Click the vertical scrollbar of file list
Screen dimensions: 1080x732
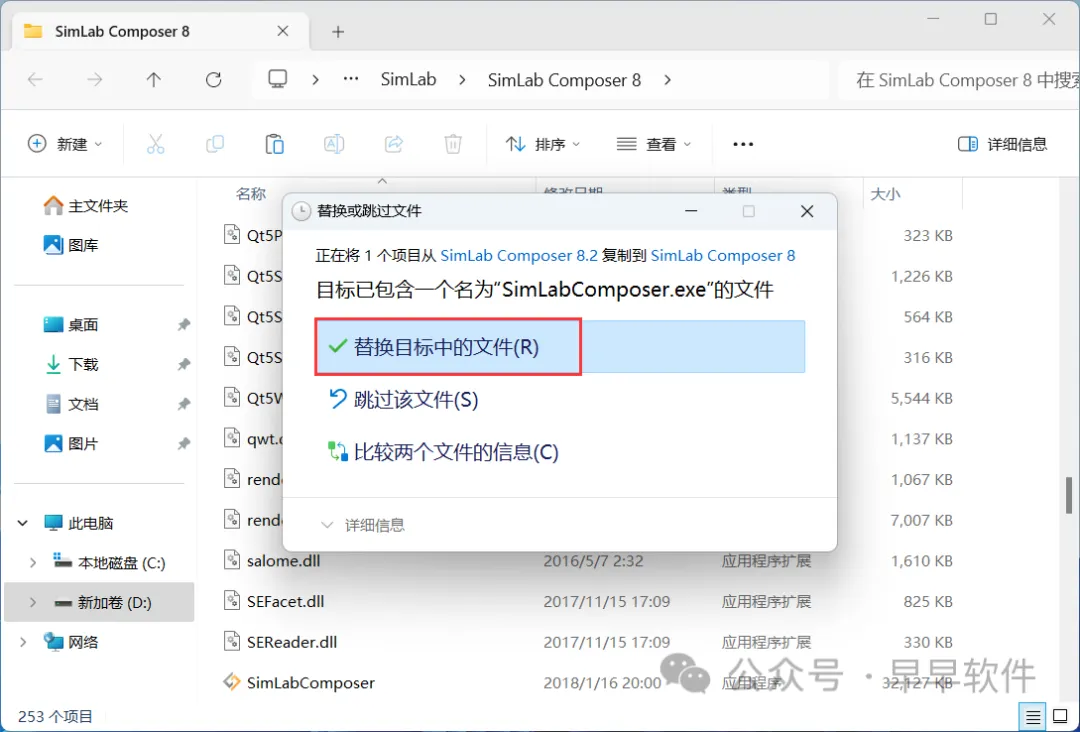pos(1068,494)
